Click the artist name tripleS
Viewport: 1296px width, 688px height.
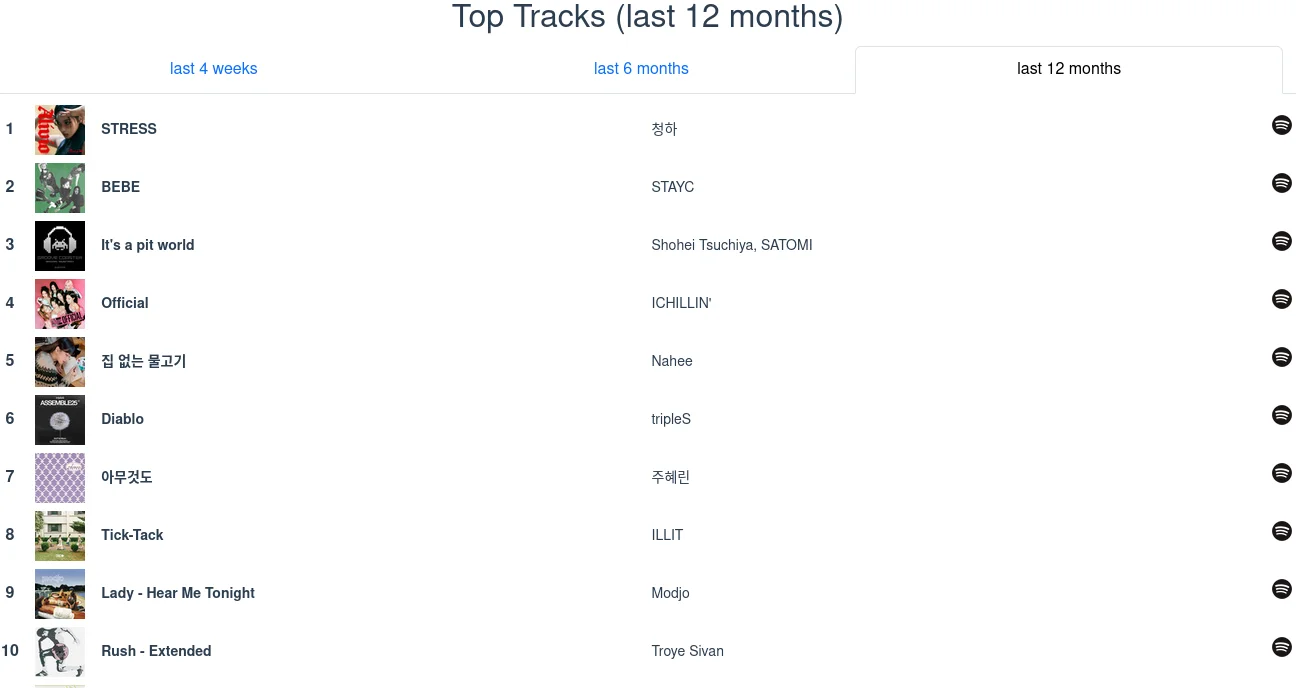[671, 419]
